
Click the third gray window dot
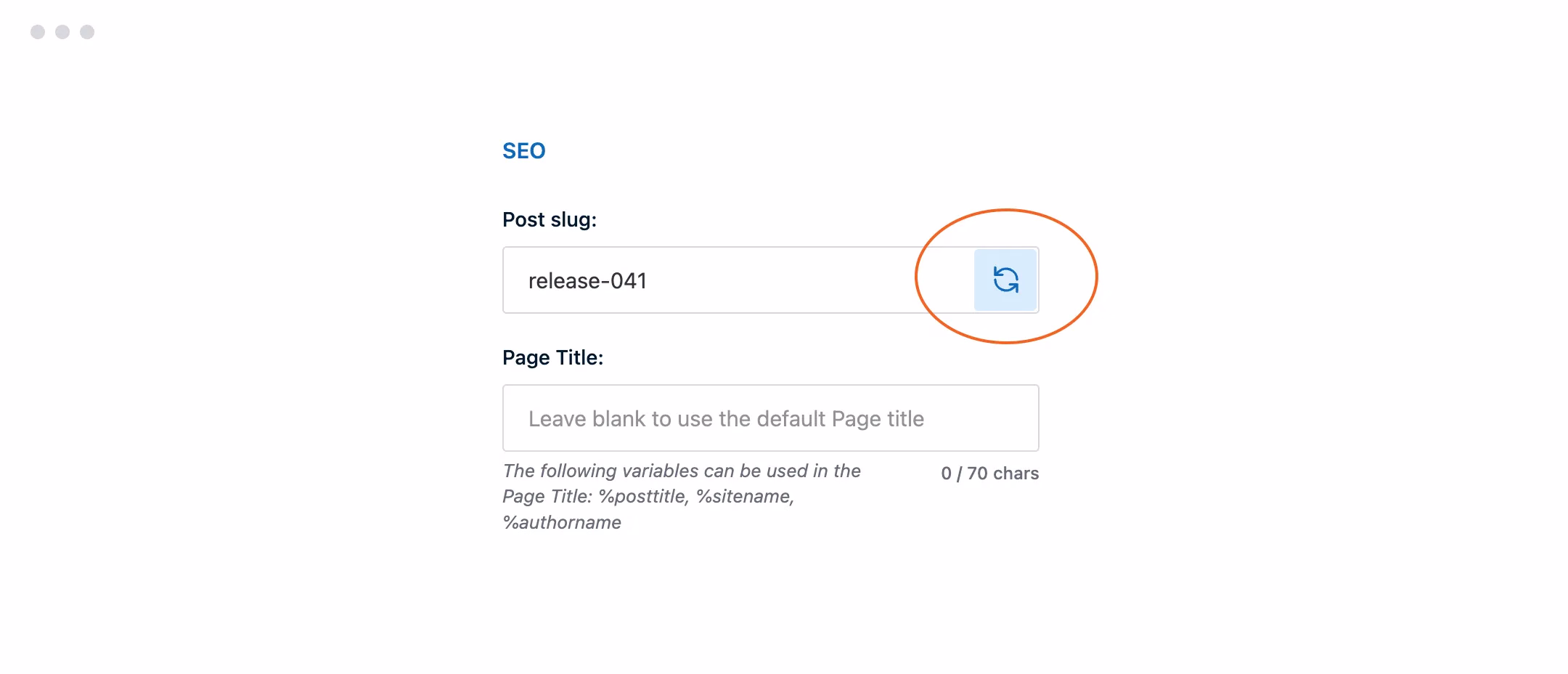[87, 32]
